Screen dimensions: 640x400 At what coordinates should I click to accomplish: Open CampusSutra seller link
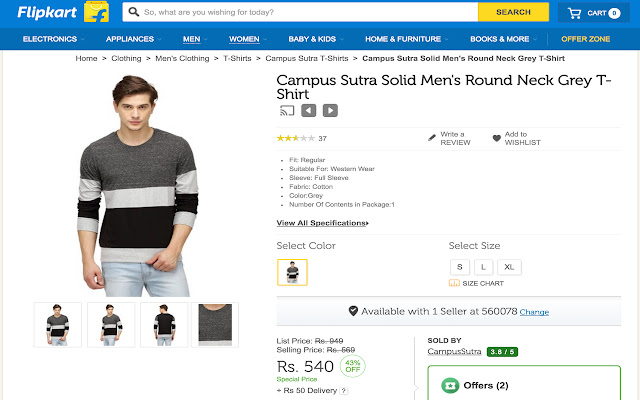[454, 351]
